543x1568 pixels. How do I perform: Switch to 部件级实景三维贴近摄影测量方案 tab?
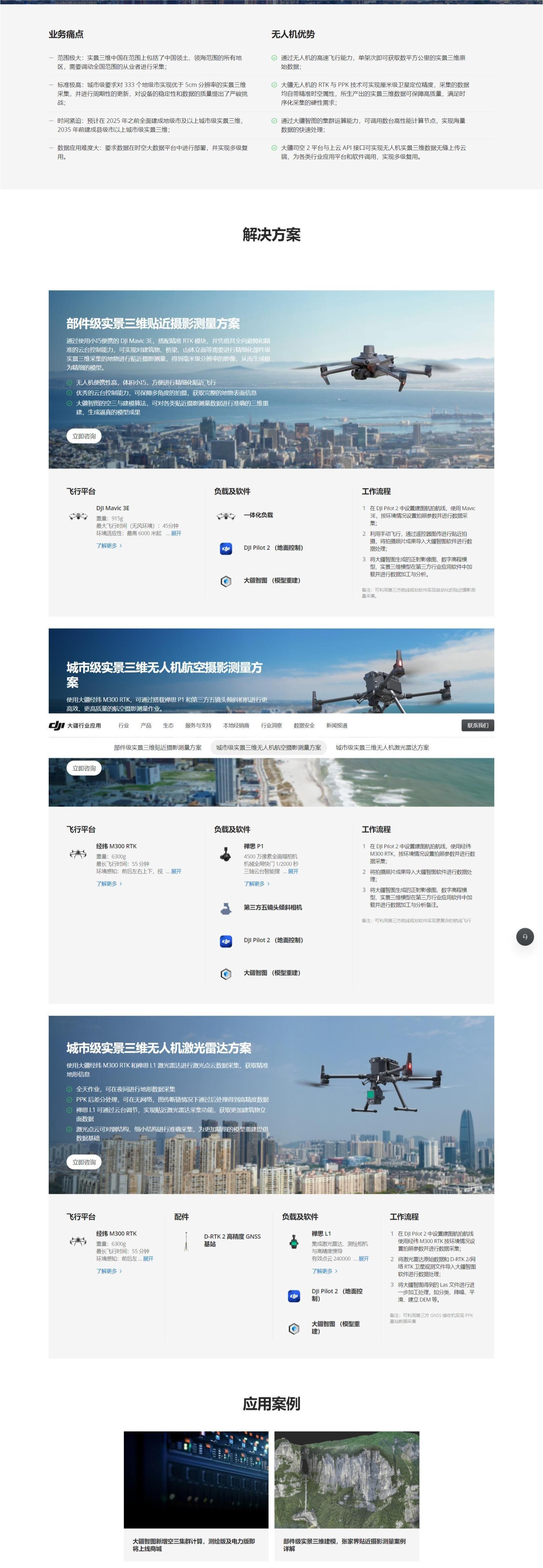click(x=158, y=747)
